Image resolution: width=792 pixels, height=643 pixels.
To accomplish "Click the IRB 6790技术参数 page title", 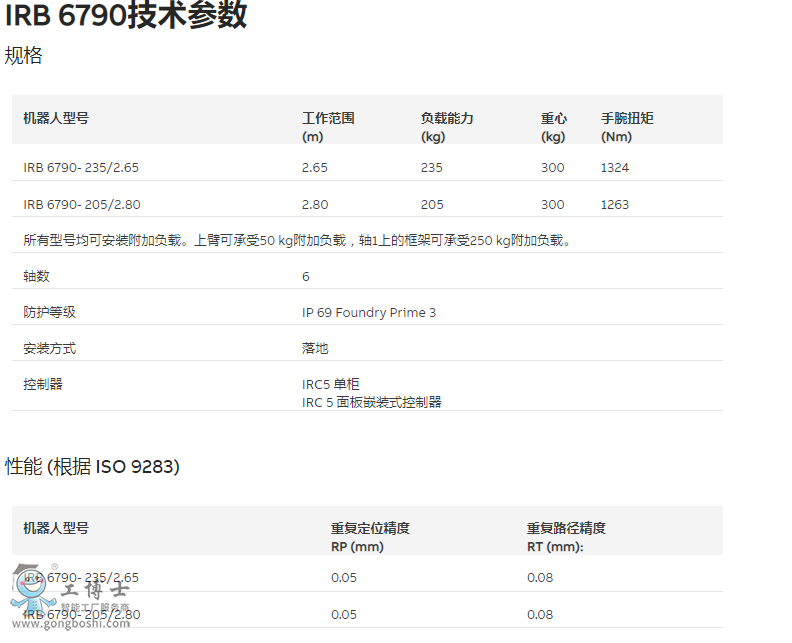I will coord(126,16).
